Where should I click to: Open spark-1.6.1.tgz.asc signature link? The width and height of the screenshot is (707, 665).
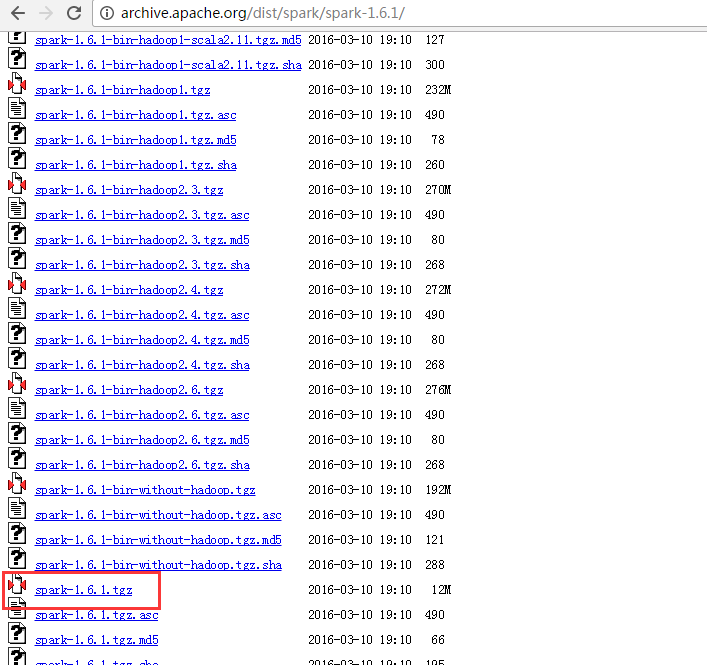(x=96, y=616)
